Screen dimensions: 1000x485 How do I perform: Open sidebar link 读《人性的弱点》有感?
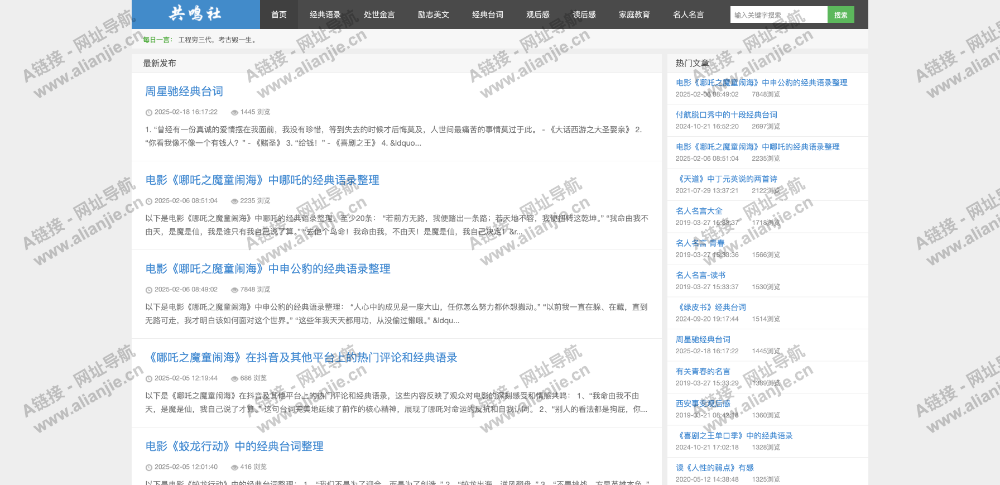click(714, 468)
